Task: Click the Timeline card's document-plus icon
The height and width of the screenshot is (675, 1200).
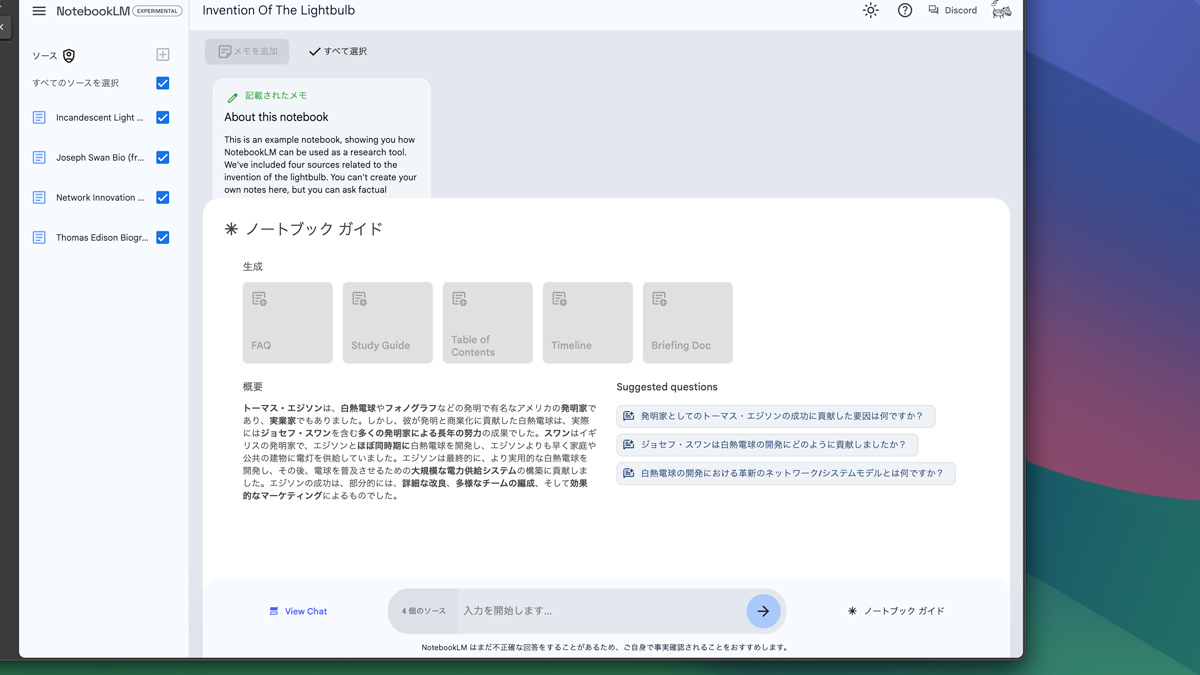Action: [559, 299]
